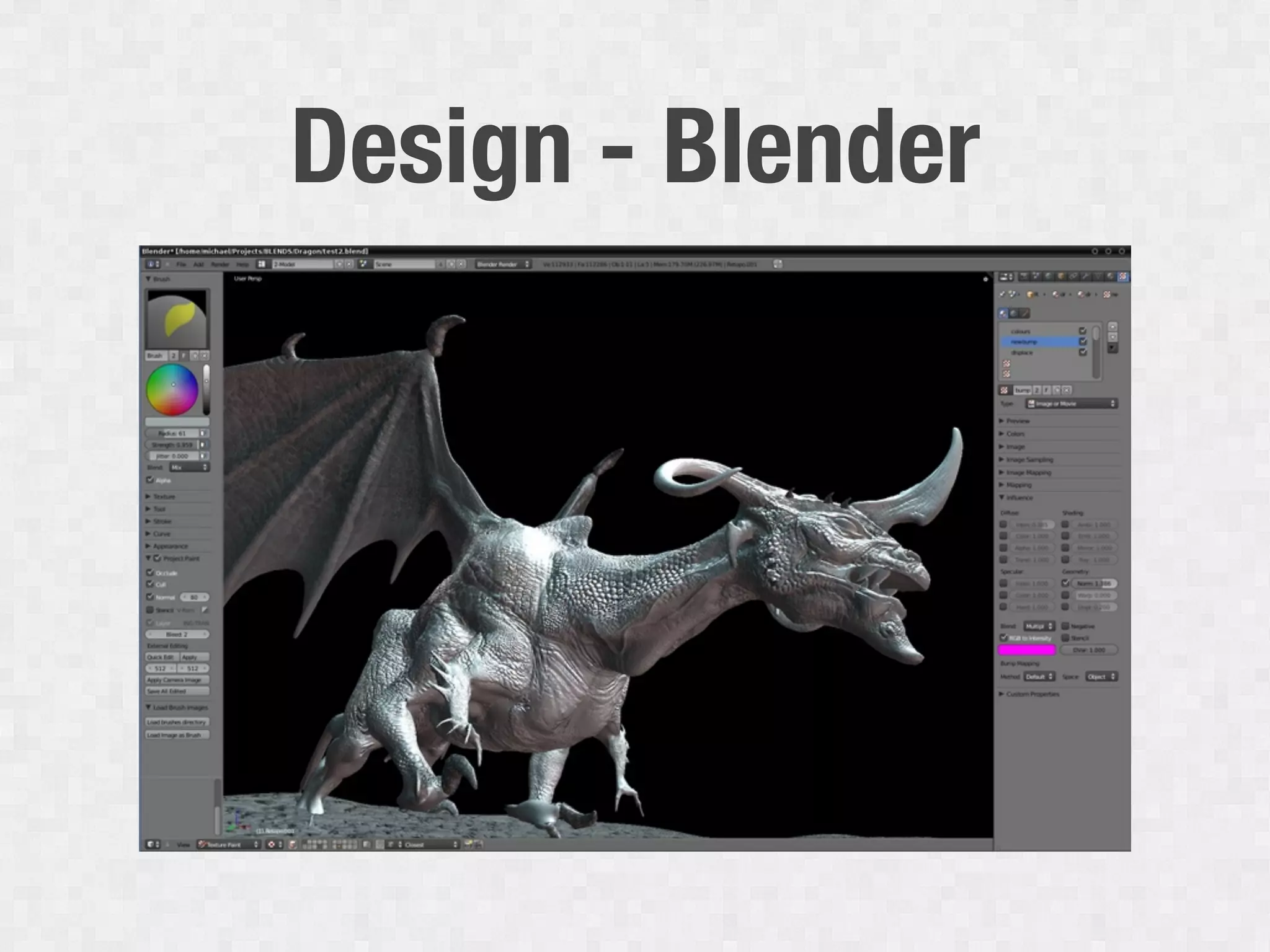This screenshot has width=1270, height=952.
Task: Click the Info editor type icon
Action: click(x=153, y=264)
